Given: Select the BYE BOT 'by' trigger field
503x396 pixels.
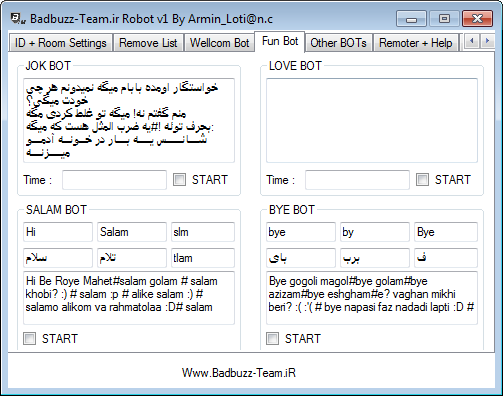Looking at the screenshot, I should coord(375,232).
